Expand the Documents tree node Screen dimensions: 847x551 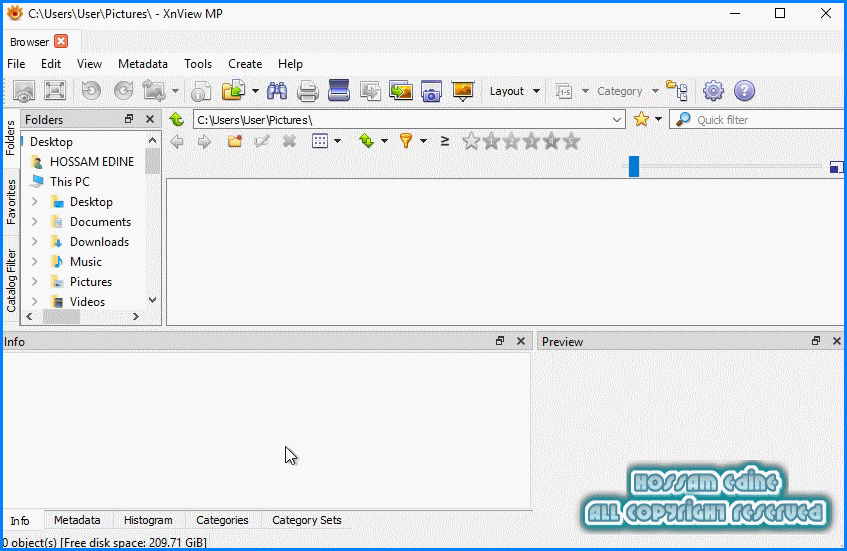click(35, 221)
